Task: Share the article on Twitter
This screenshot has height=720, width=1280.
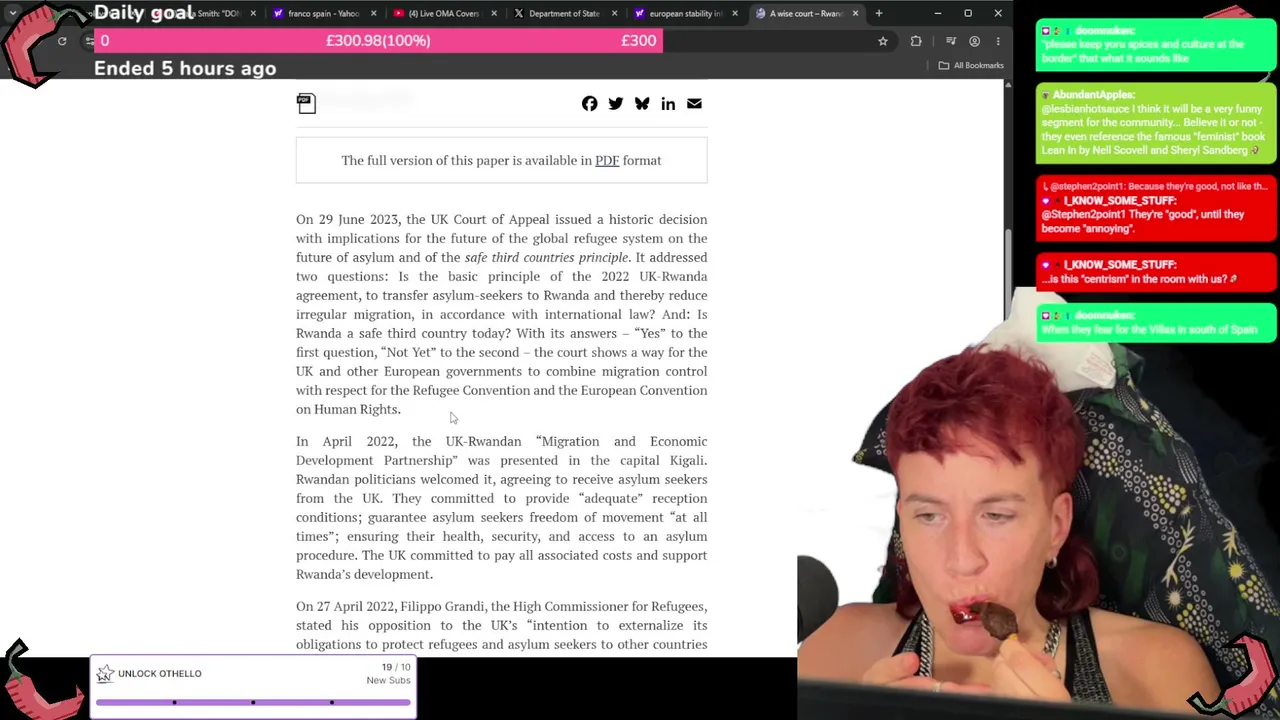Action: point(615,104)
